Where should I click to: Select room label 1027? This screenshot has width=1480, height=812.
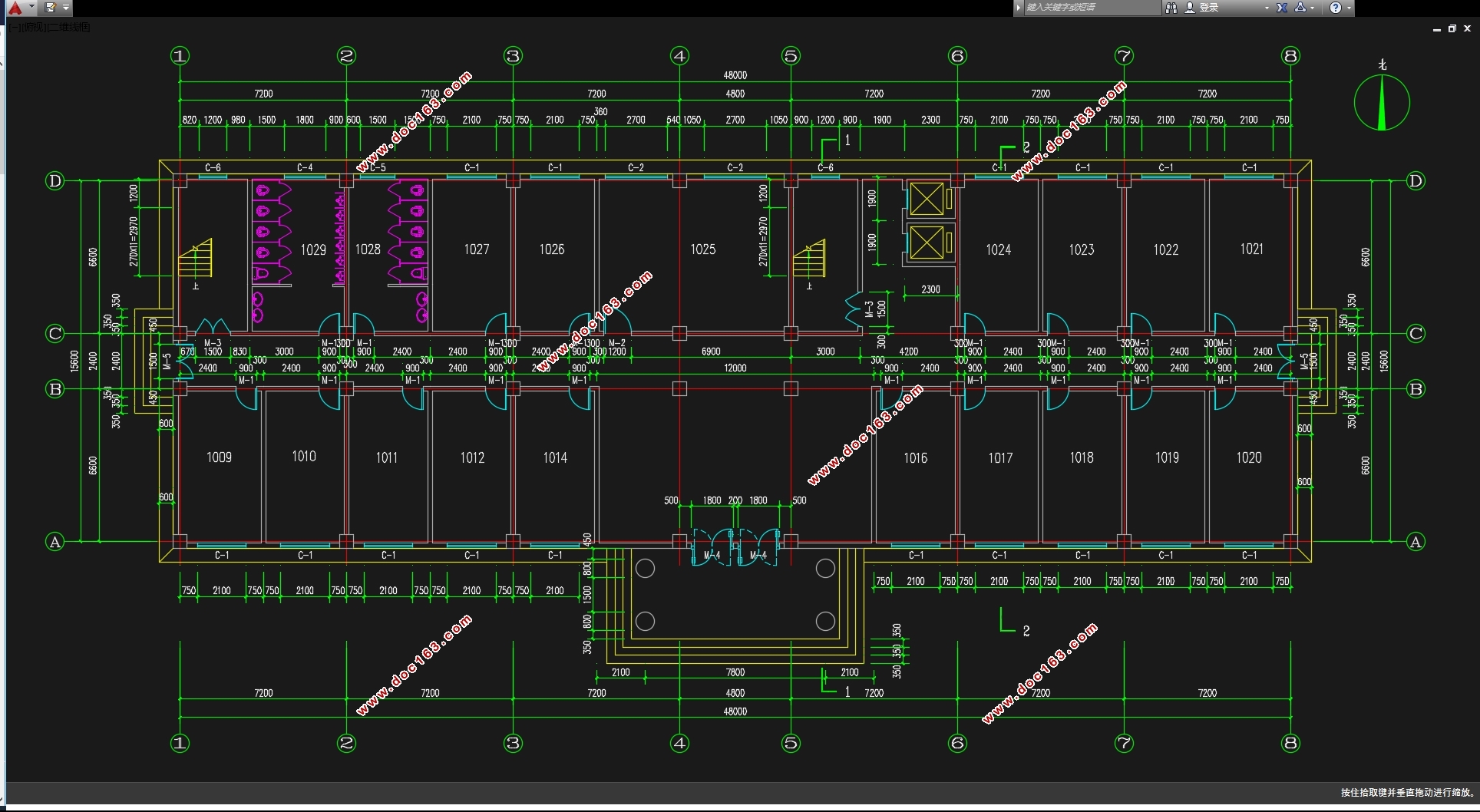pos(477,249)
